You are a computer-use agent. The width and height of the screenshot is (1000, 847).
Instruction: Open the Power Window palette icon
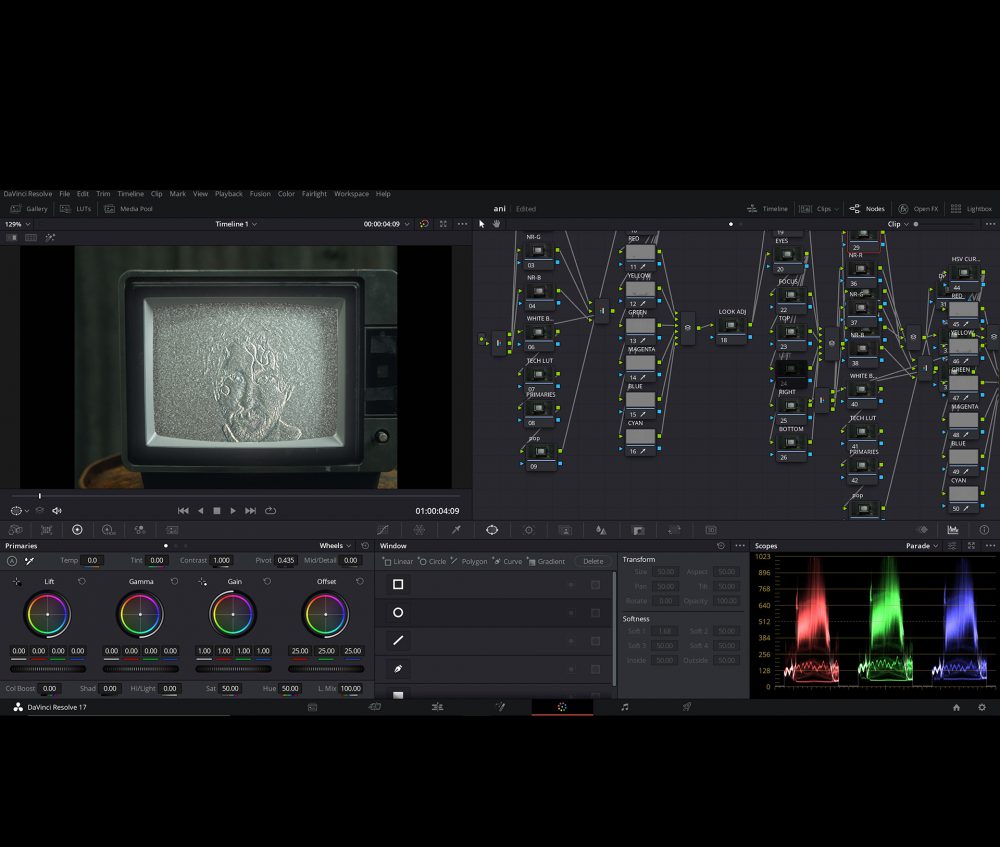[x=492, y=530]
